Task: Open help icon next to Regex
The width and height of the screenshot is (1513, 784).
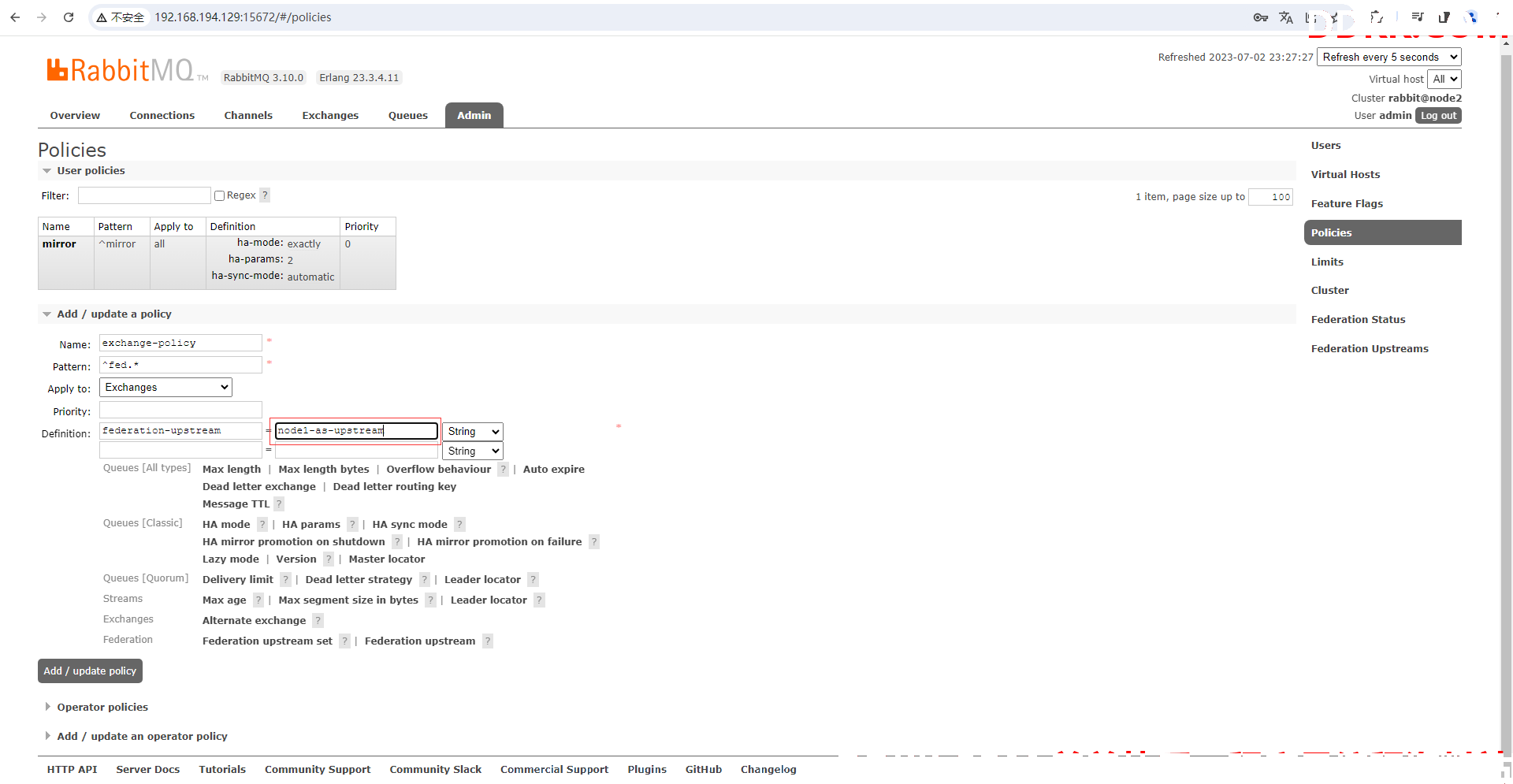Action: click(265, 195)
